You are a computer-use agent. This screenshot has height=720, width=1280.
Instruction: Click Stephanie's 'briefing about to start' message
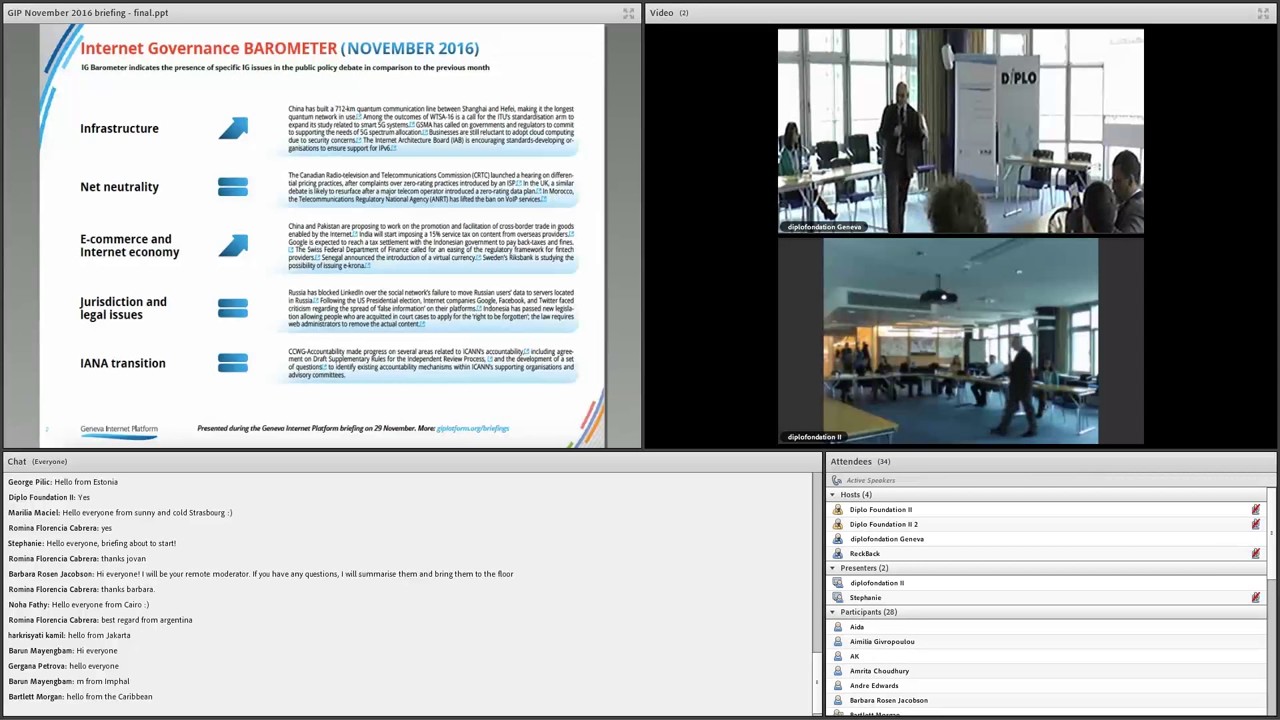[92, 543]
